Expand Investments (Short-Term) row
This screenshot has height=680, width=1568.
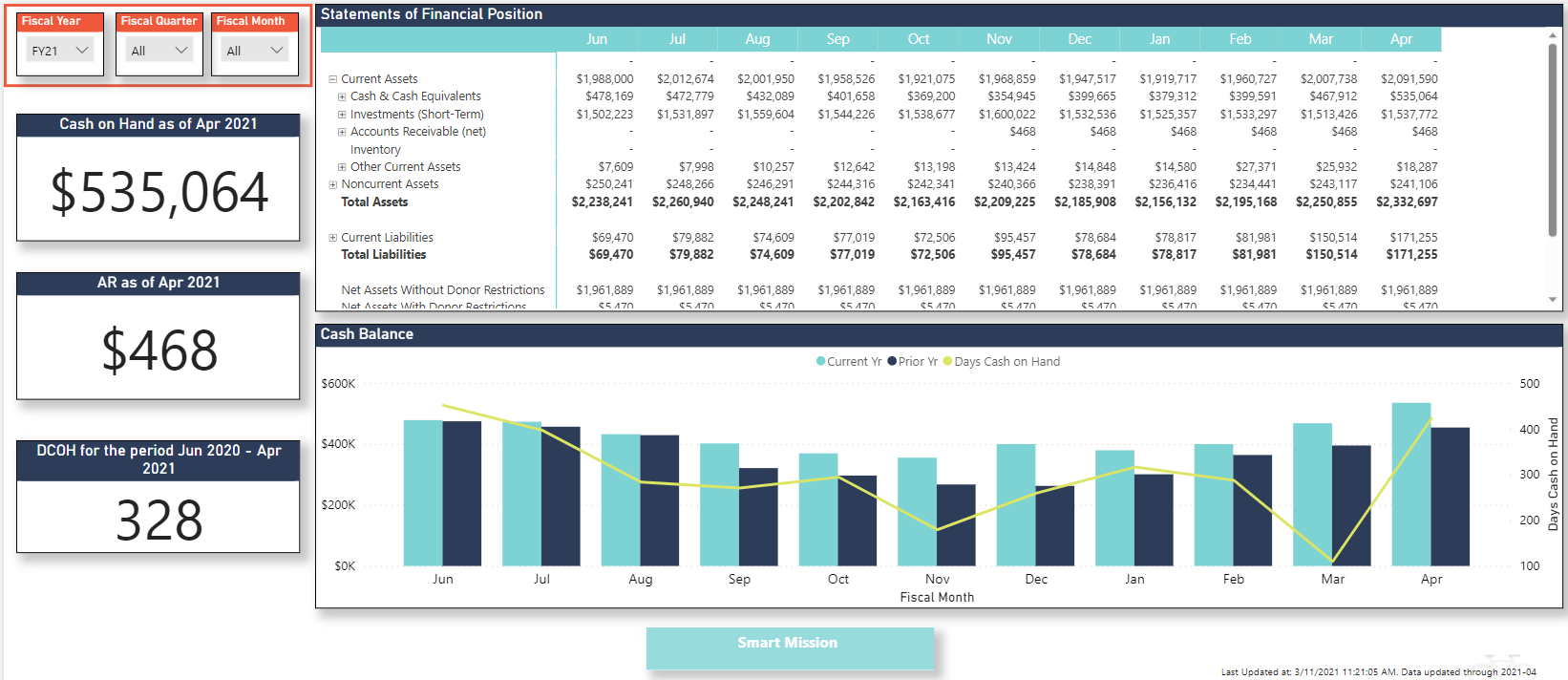[342, 115]
